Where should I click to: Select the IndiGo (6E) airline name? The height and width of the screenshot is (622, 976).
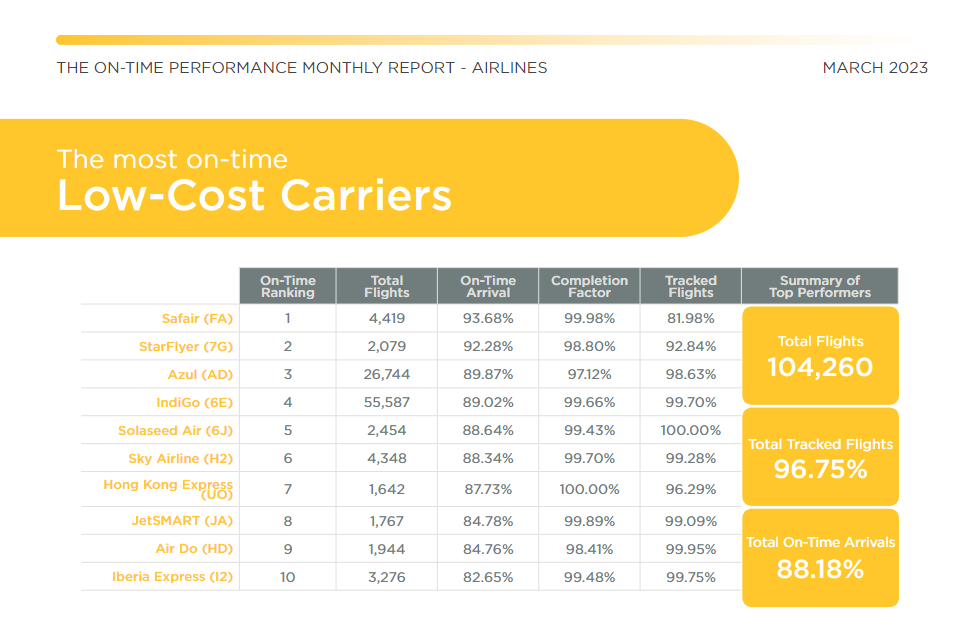click(194, 403)
